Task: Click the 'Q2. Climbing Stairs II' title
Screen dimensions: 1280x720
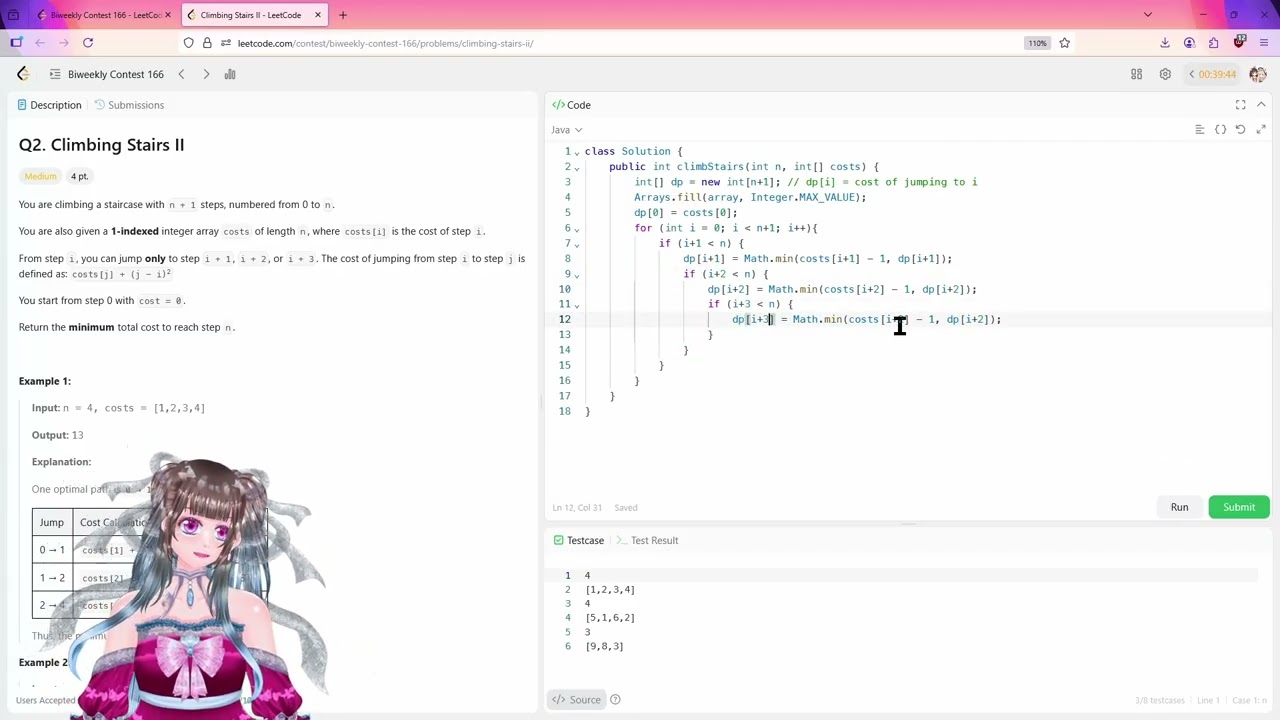Action: click(101, 145)
